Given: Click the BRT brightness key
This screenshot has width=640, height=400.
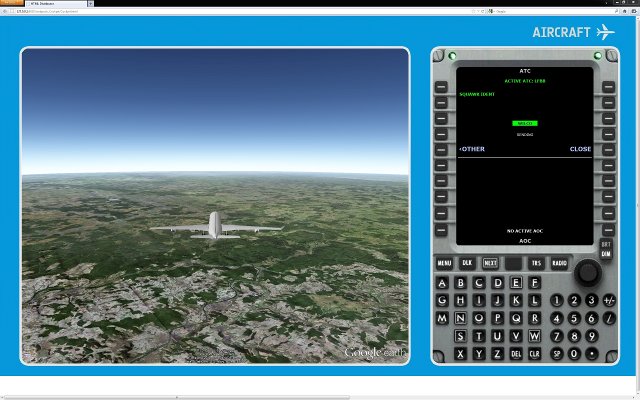Looking at the screenshot, I should point(606,244).
